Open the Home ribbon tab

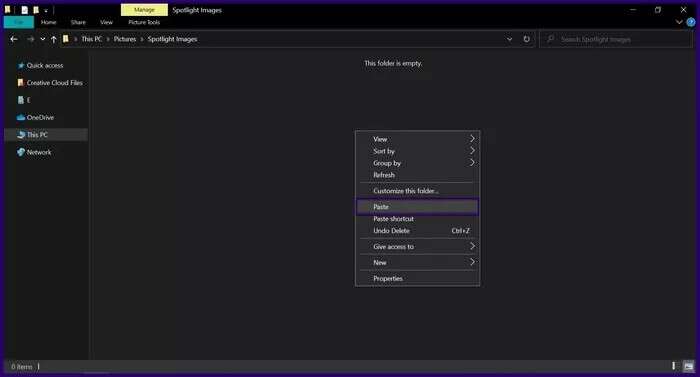click(x=49, y=22)
